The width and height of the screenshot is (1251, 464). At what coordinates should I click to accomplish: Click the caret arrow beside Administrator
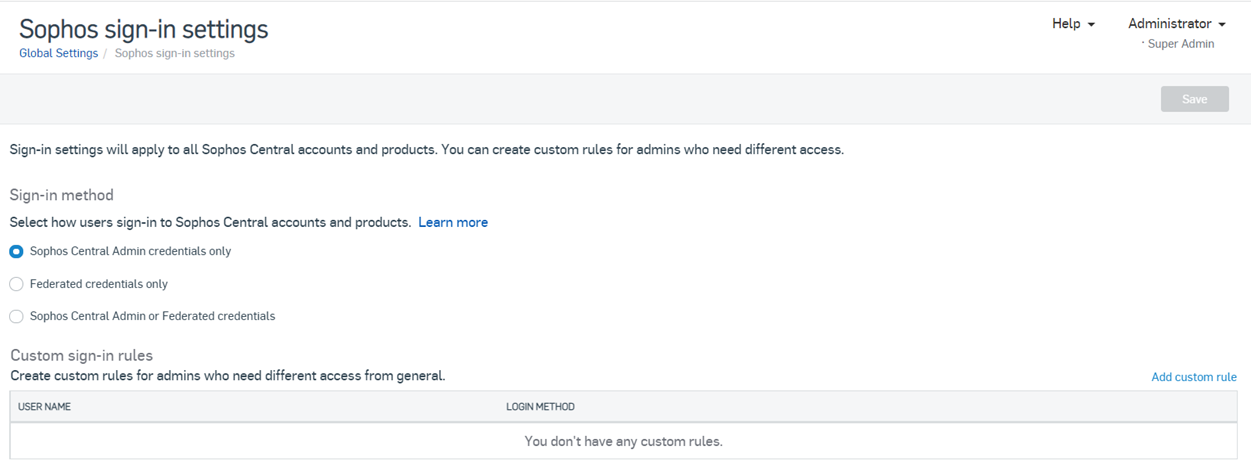pyautogui.click(x=1222, y=25)
